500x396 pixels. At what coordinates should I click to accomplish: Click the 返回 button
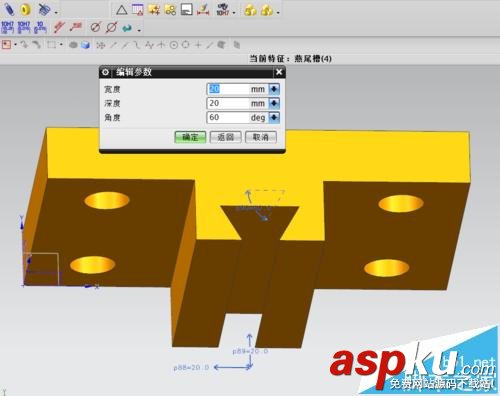point(226,137)
